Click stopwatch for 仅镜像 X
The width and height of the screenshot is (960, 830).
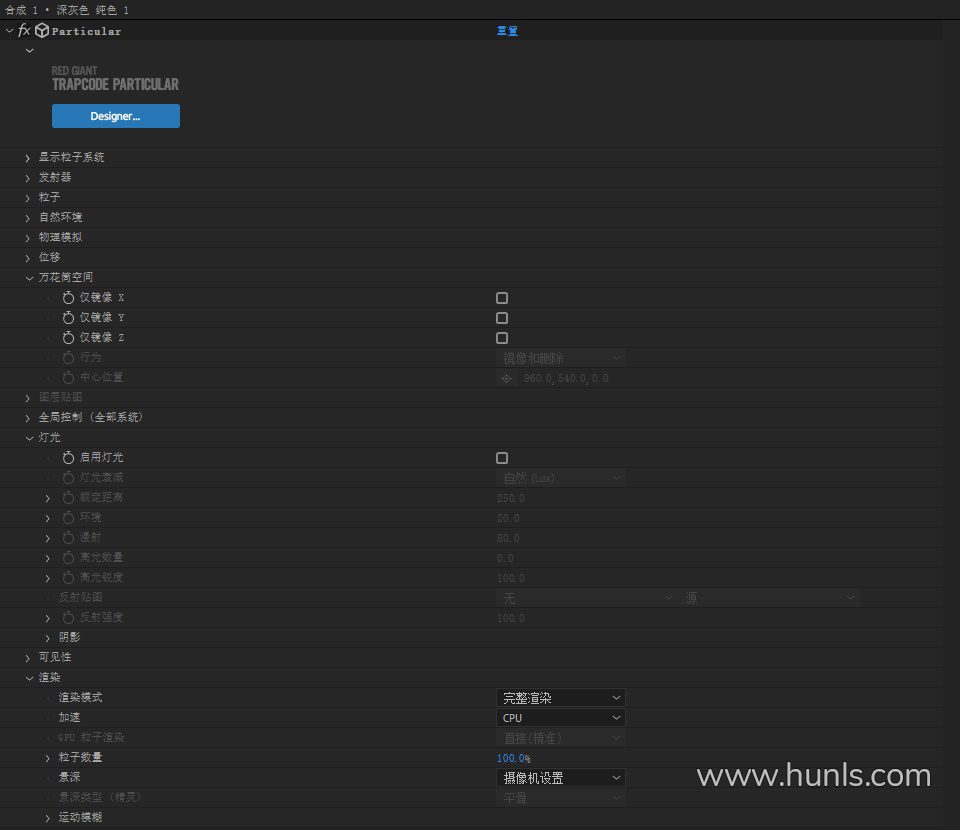click(68, 297)
